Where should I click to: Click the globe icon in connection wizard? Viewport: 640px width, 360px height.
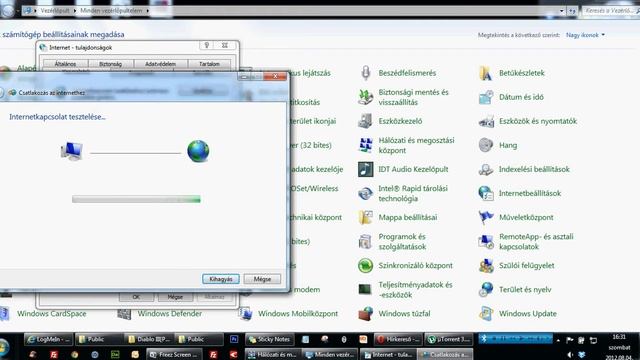198,151
